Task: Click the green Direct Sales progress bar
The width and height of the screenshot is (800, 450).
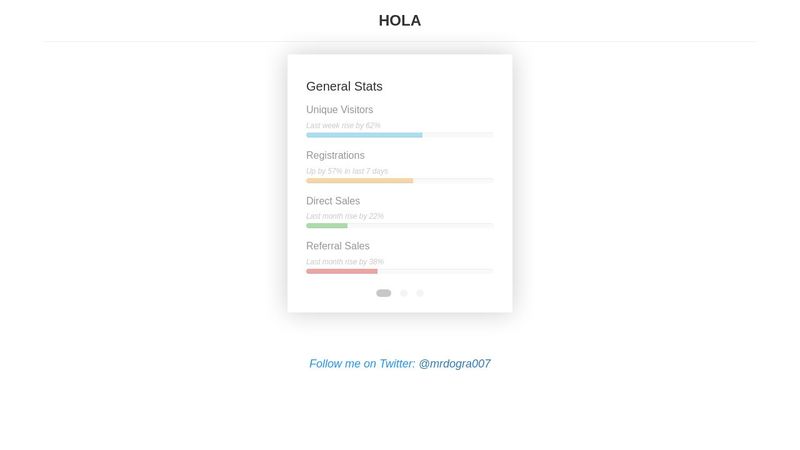Action: click(327, 226)
